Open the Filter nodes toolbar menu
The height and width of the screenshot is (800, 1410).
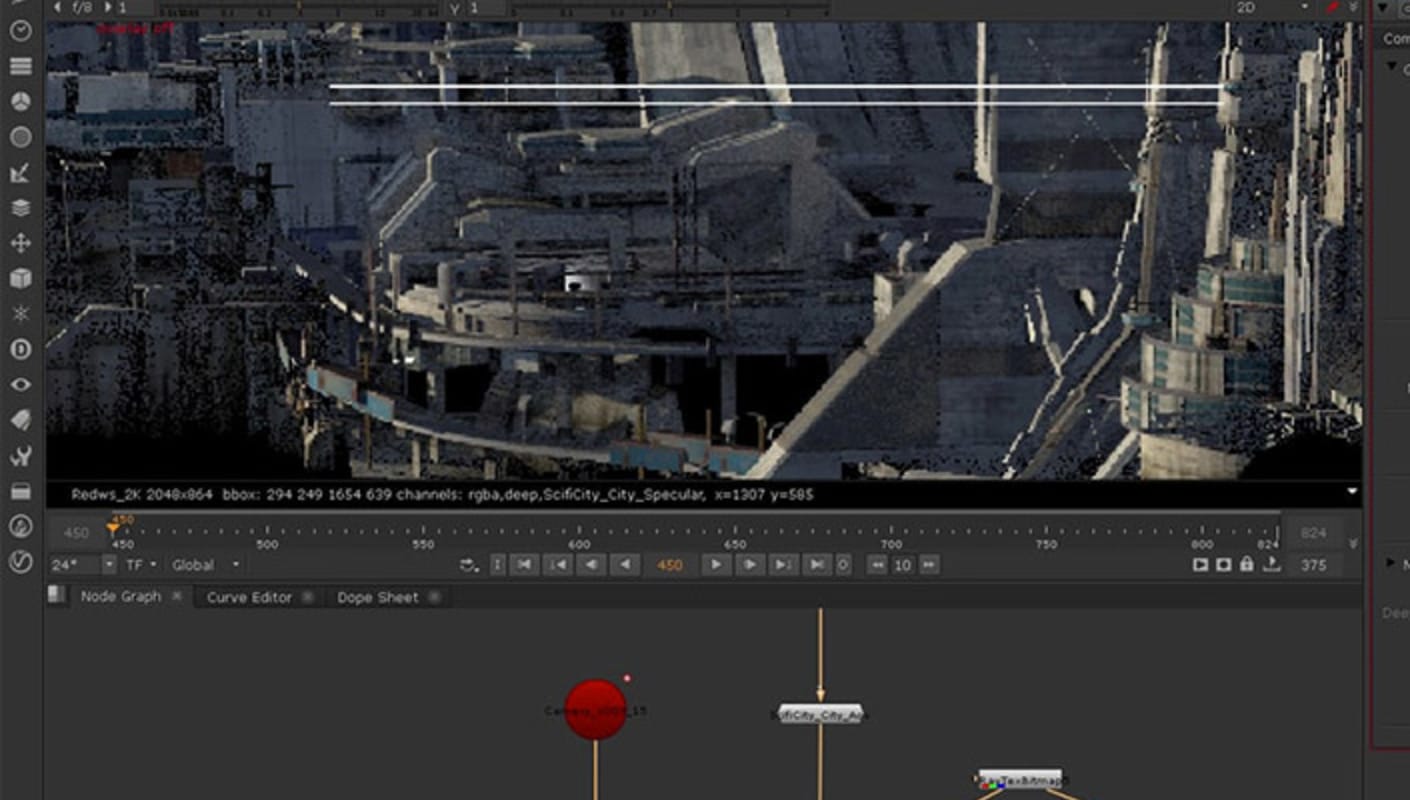click(x=20, y=137)
